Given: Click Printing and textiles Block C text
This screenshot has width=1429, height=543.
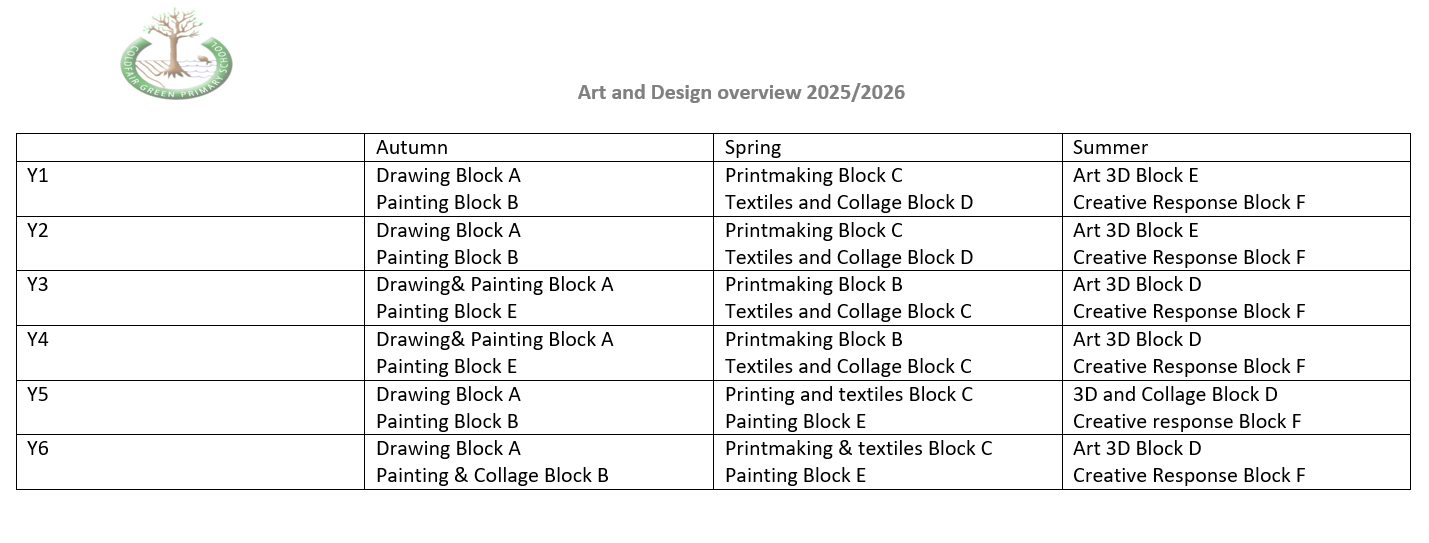Looking at the screenshot, I should (848, 395).
